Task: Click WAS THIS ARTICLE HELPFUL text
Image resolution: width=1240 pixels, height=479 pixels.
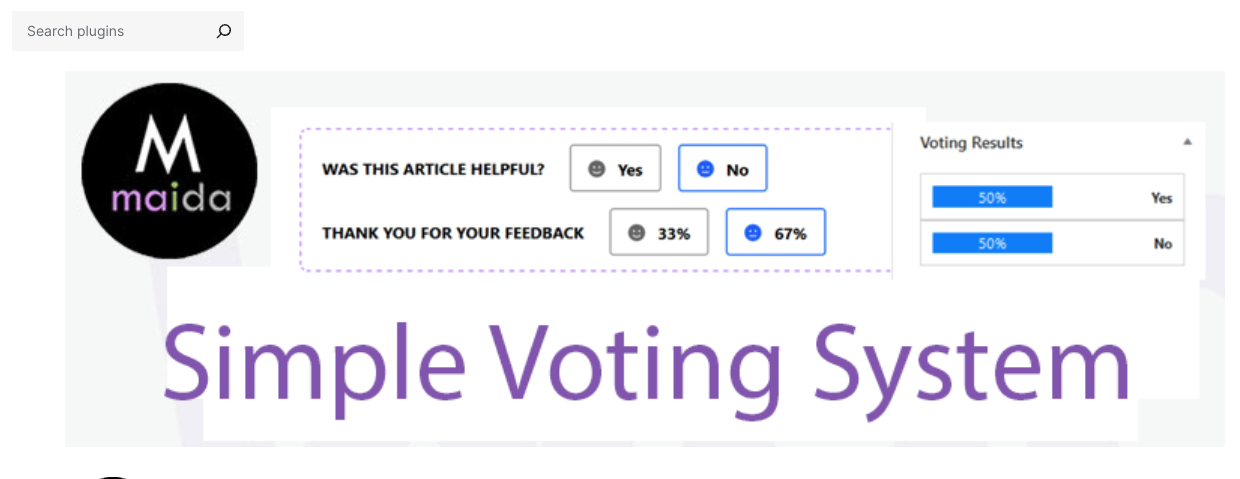Action: pyautogui.click(x=433, y=170)
